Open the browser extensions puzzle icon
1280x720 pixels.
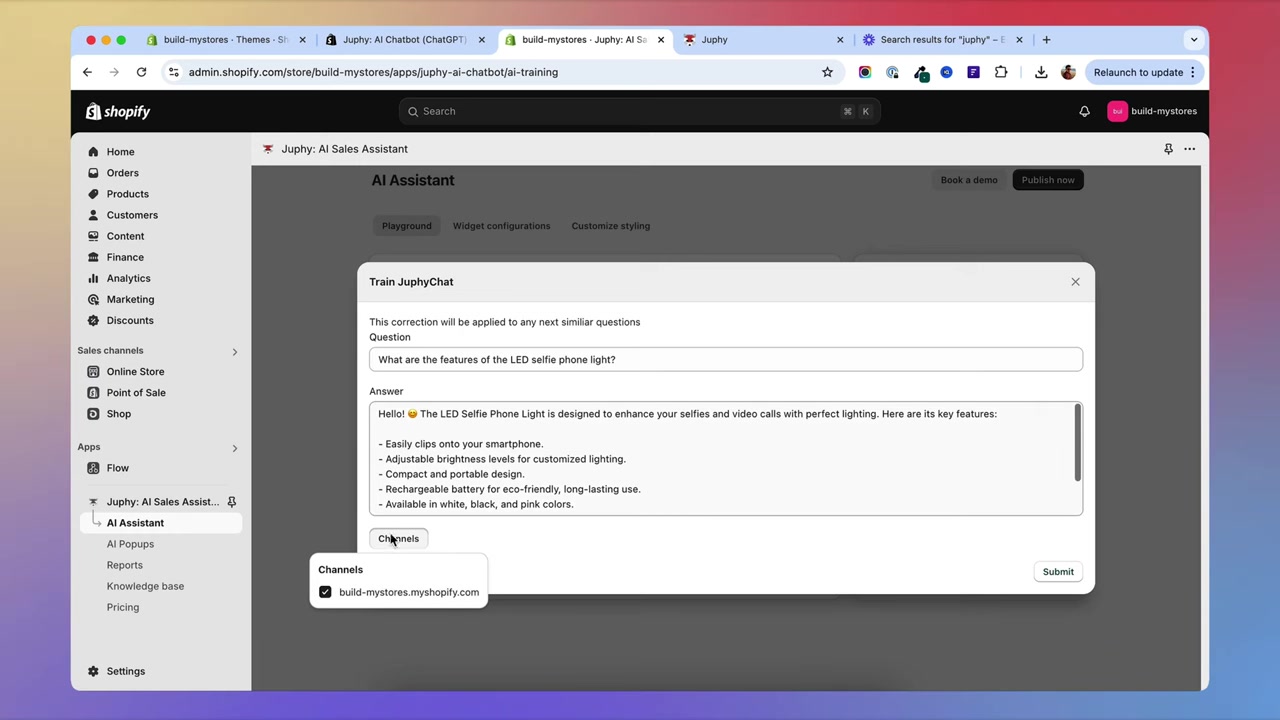(x=1001, y=72)
